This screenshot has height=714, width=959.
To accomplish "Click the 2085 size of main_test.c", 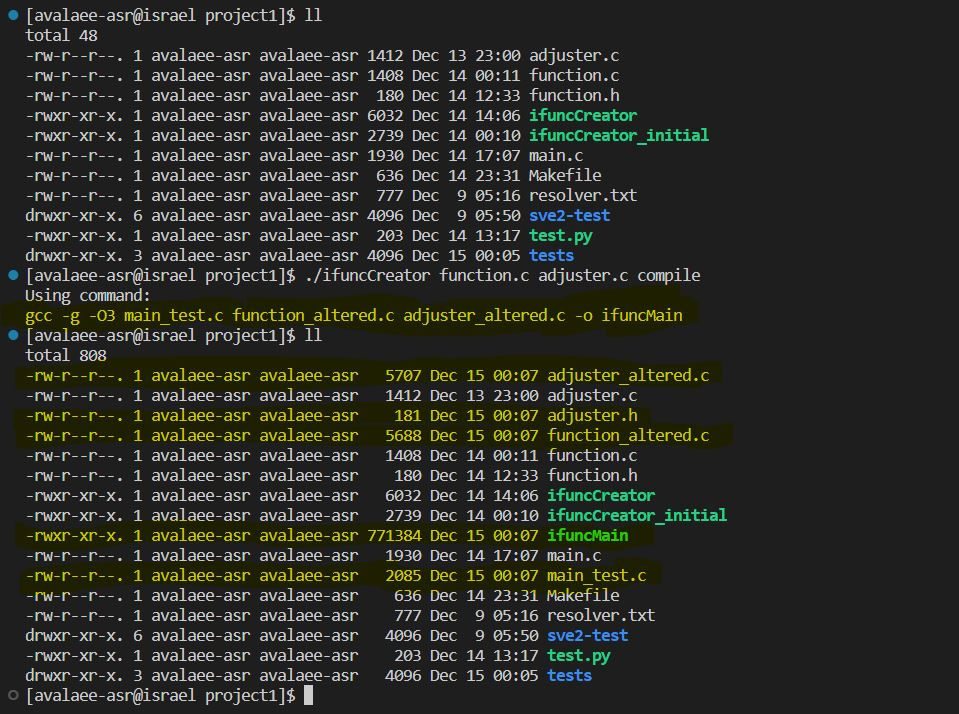I will (x=403, y=576).
